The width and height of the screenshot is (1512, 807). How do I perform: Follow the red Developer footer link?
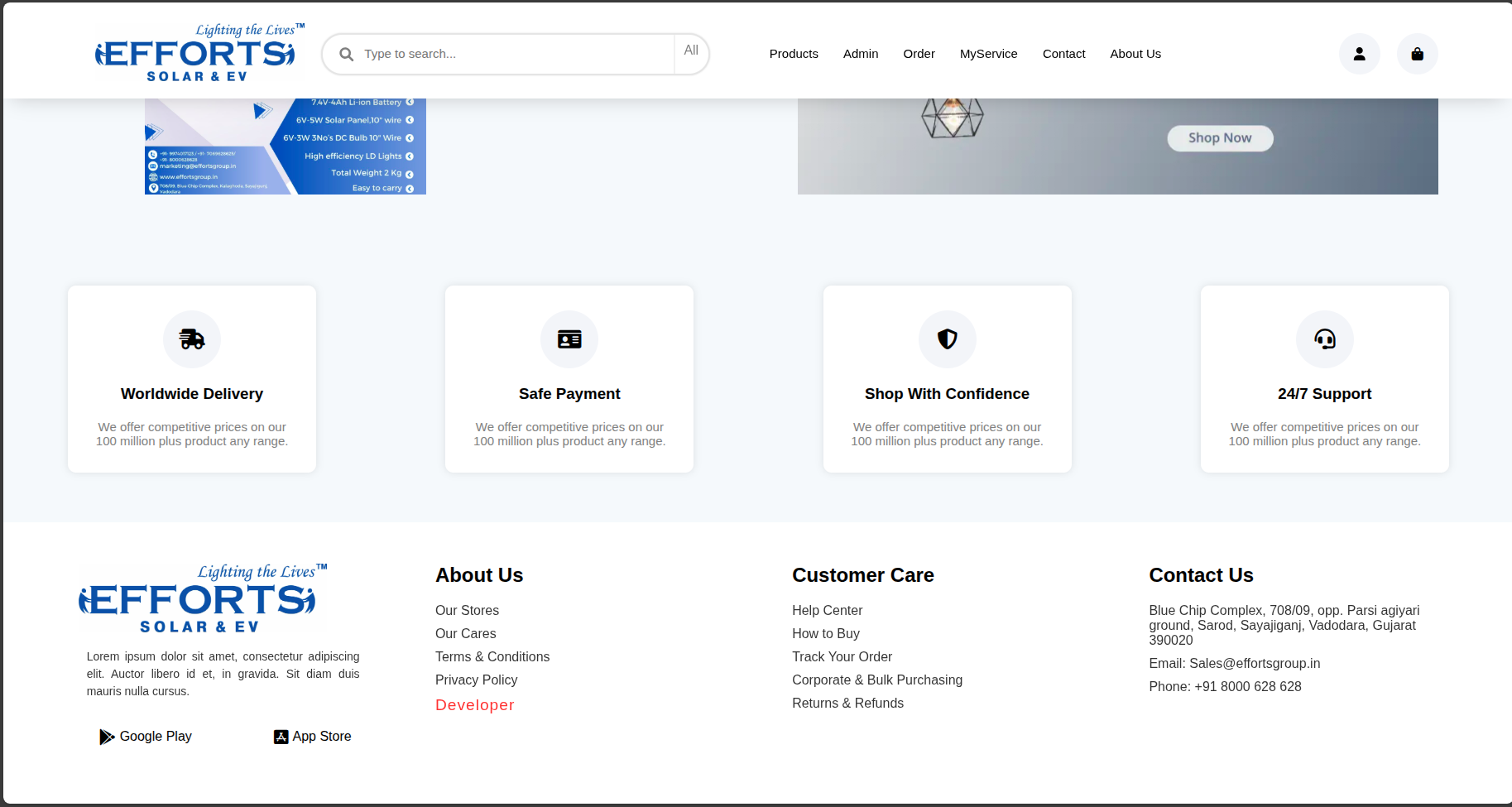(x=474, y=705)
